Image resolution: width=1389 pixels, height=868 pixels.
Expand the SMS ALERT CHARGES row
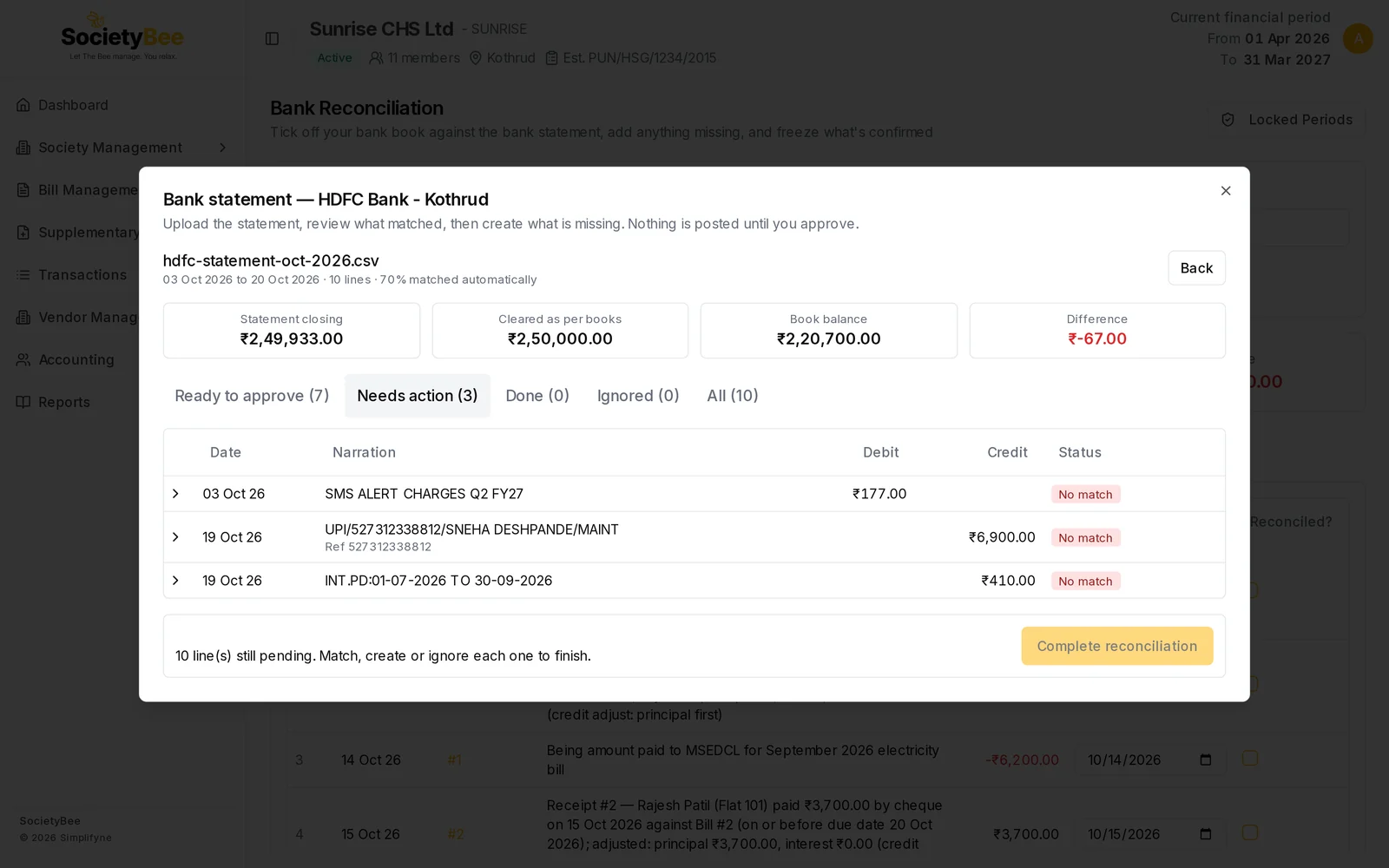tap(176, 494)
